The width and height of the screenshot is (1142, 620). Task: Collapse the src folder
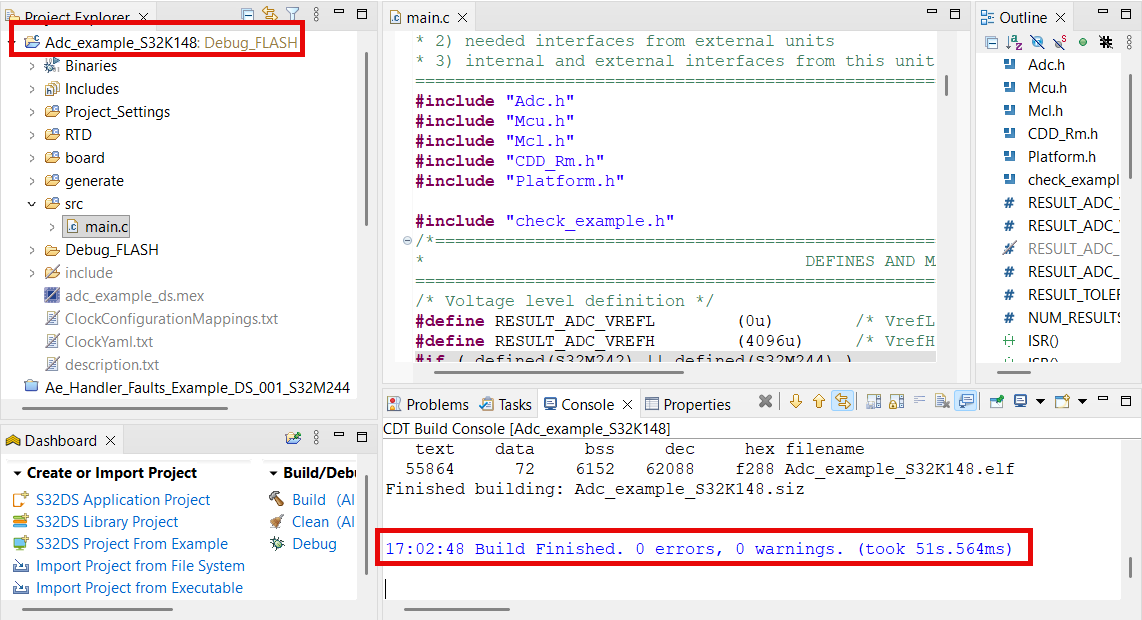[x=31, y=204]
